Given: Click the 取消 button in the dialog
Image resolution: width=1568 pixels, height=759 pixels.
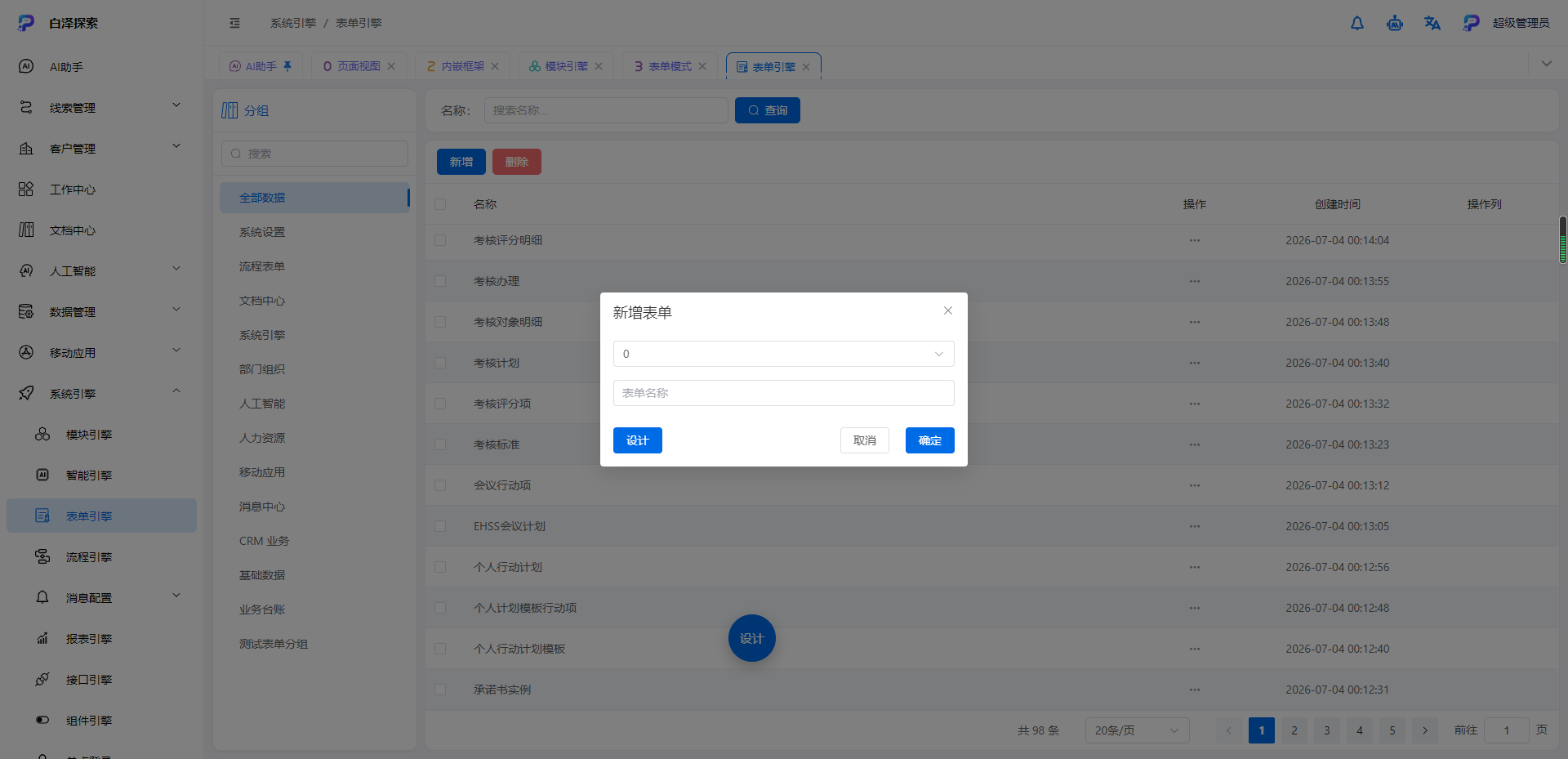Looking at the screenshot, I should [x=865, y=440].
